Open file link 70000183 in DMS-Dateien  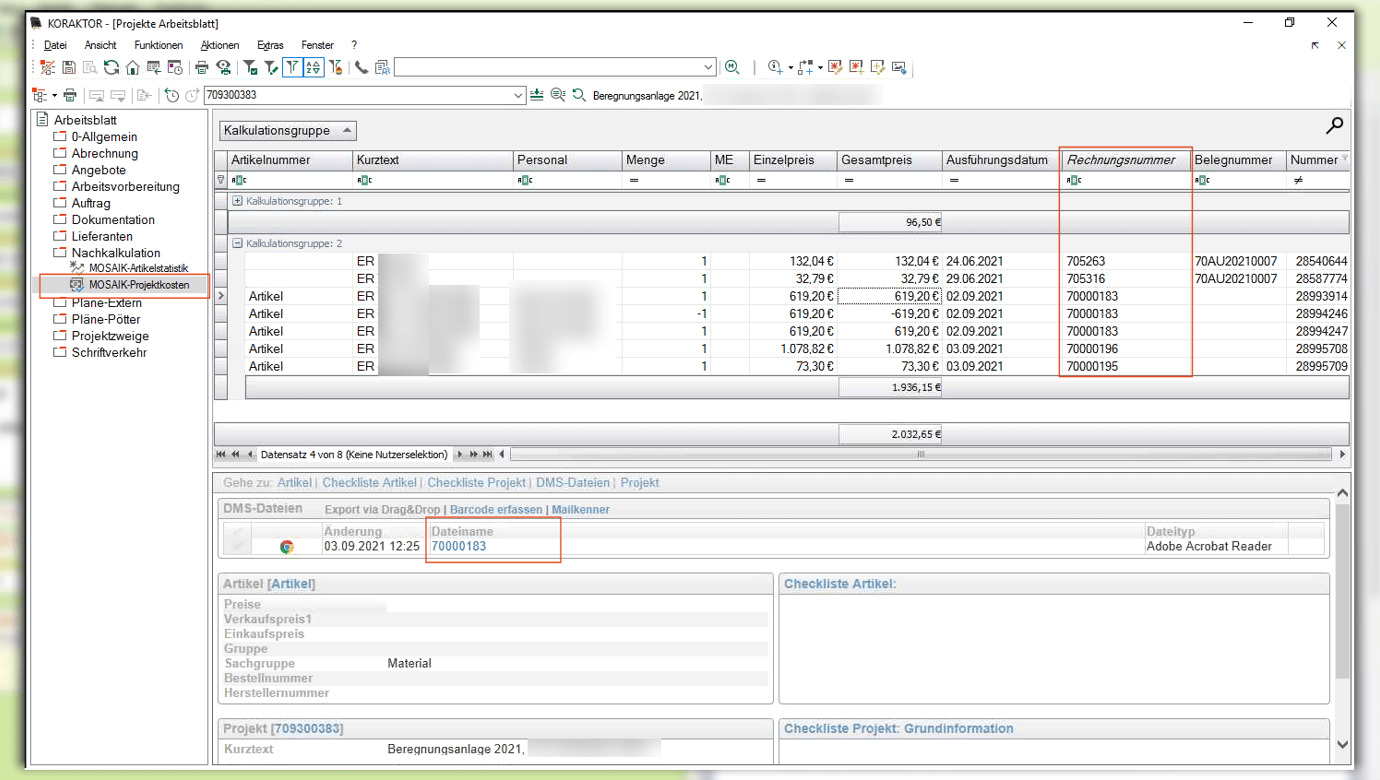(x=459, y=547)
